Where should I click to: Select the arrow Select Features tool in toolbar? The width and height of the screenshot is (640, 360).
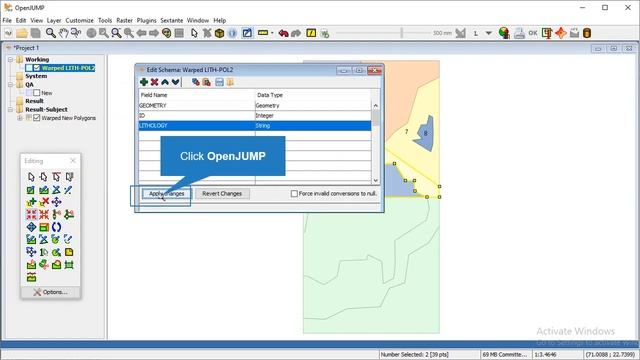(x=194, y=33)
